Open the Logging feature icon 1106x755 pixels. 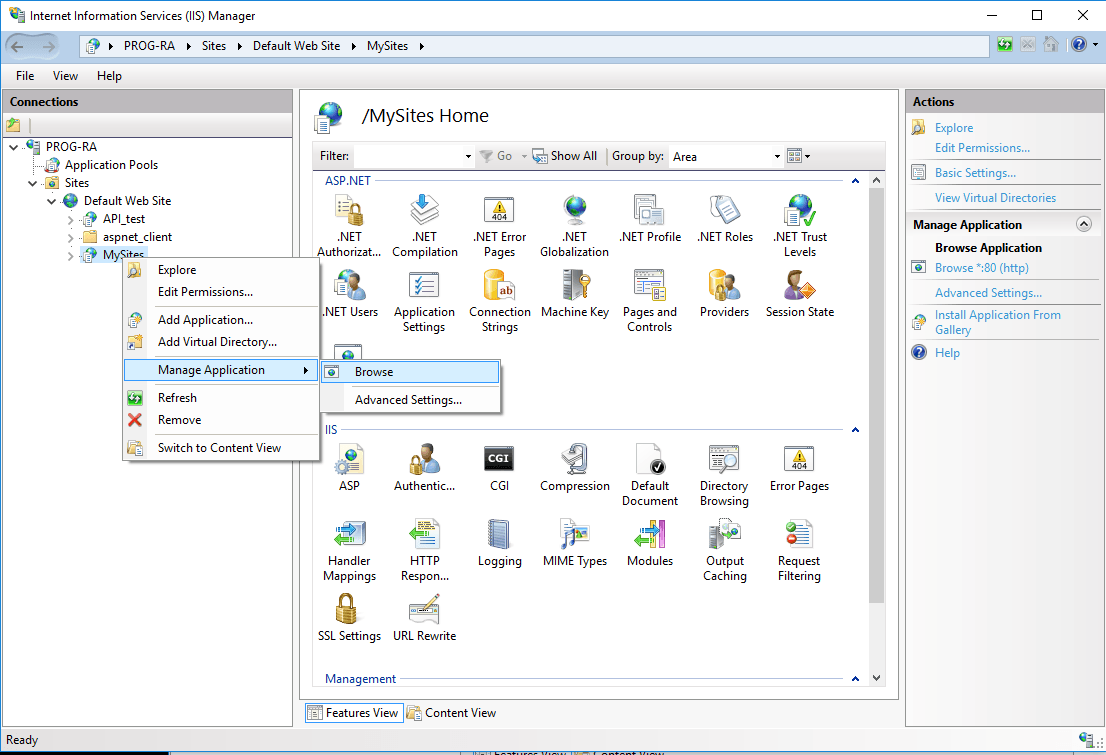tap(499, 534)
